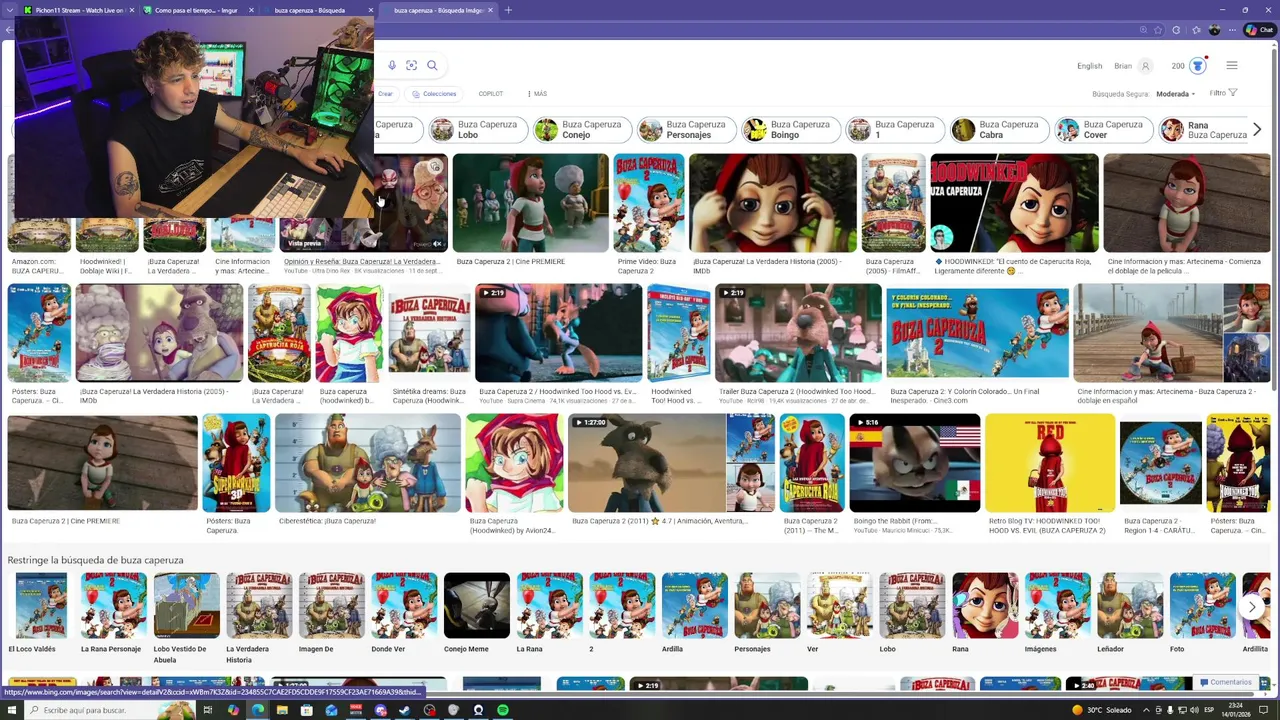Add page to favorites with star icon
Screen dimensions: 1280x720
(x=1158, y=30)
